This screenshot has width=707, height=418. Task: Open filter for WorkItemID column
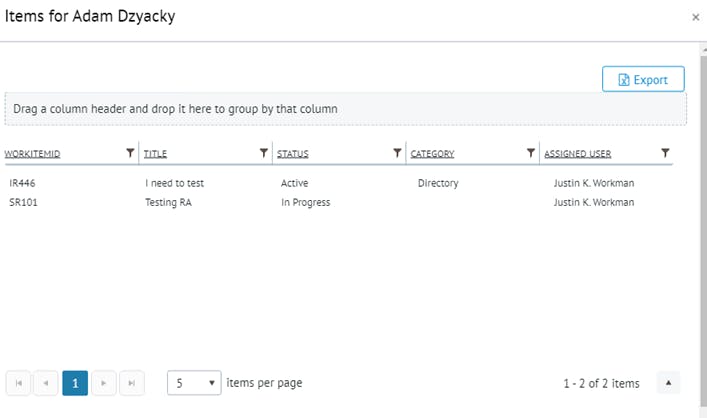[130, 153]
